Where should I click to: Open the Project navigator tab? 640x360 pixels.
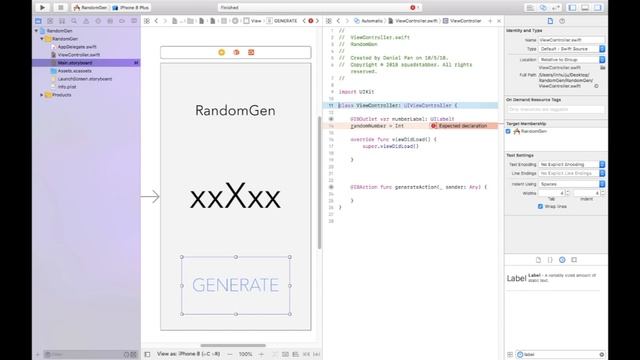(x=38, y=21)
